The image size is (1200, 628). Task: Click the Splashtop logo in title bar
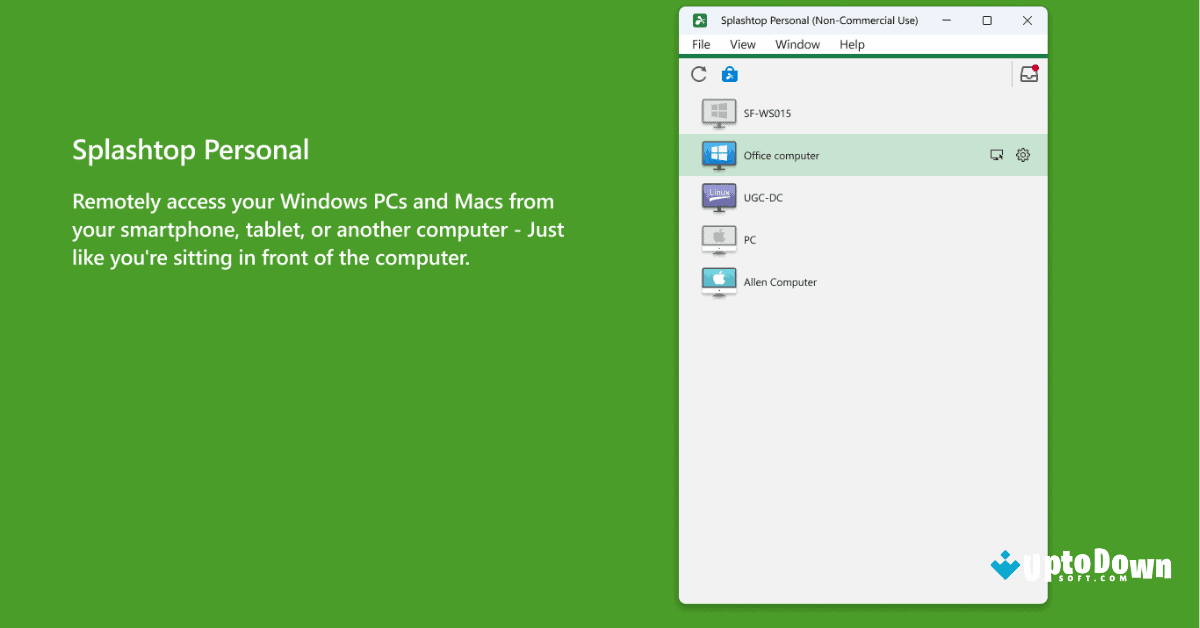(701, 20)
